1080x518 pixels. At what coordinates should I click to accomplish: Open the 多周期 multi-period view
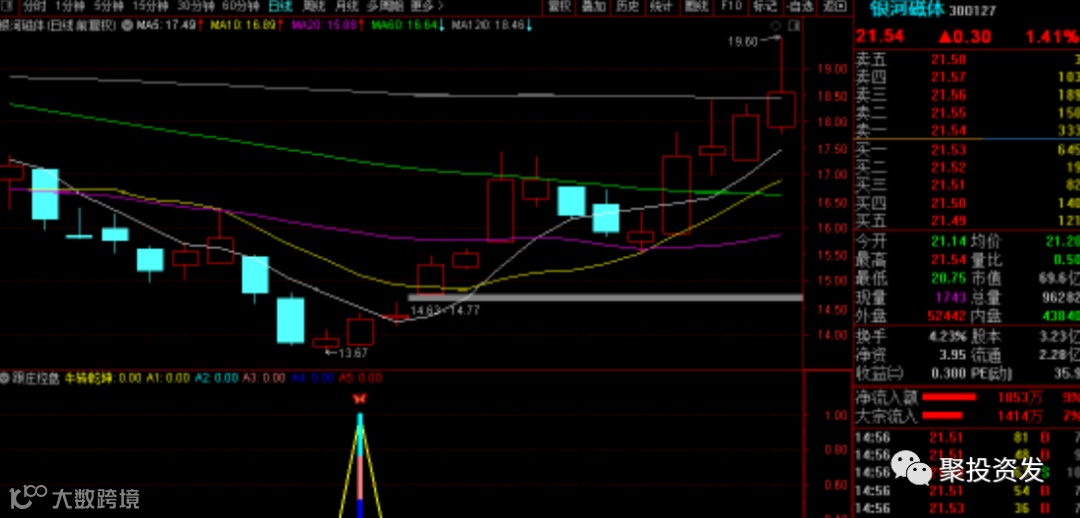[x=385, y=6]
